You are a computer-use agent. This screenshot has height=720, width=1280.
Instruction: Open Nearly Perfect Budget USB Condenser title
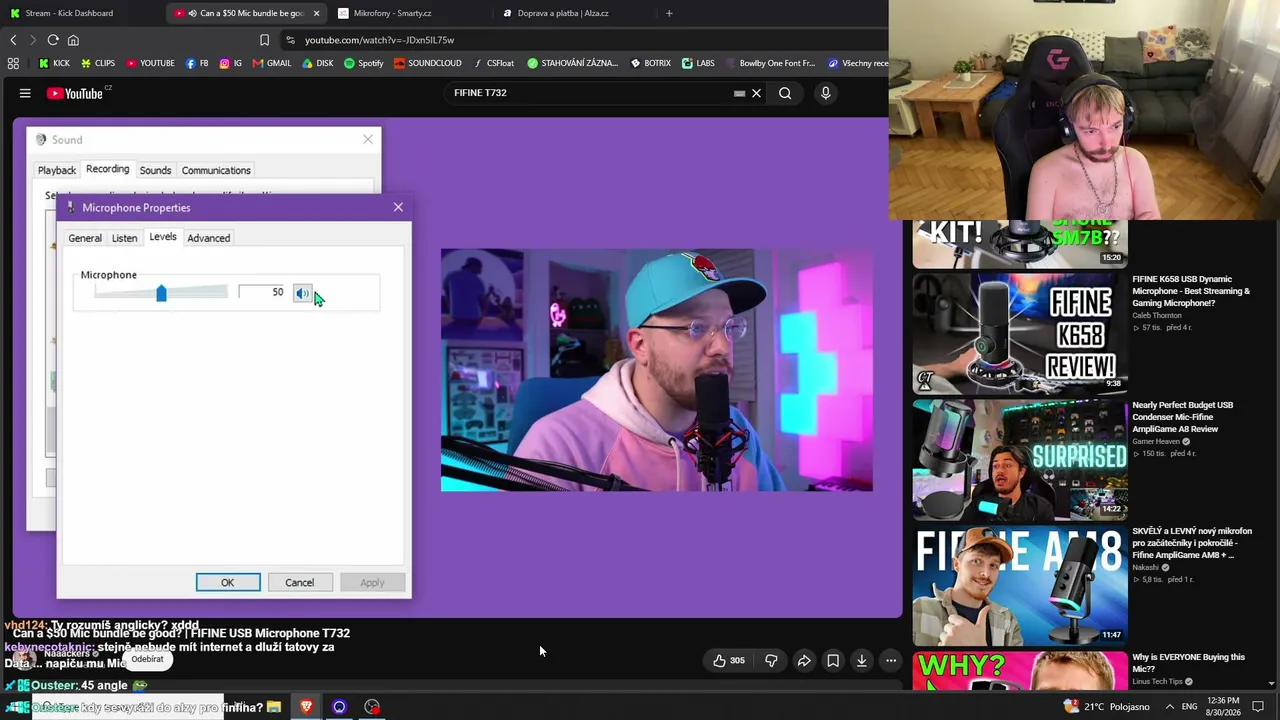click(1183, 417)
